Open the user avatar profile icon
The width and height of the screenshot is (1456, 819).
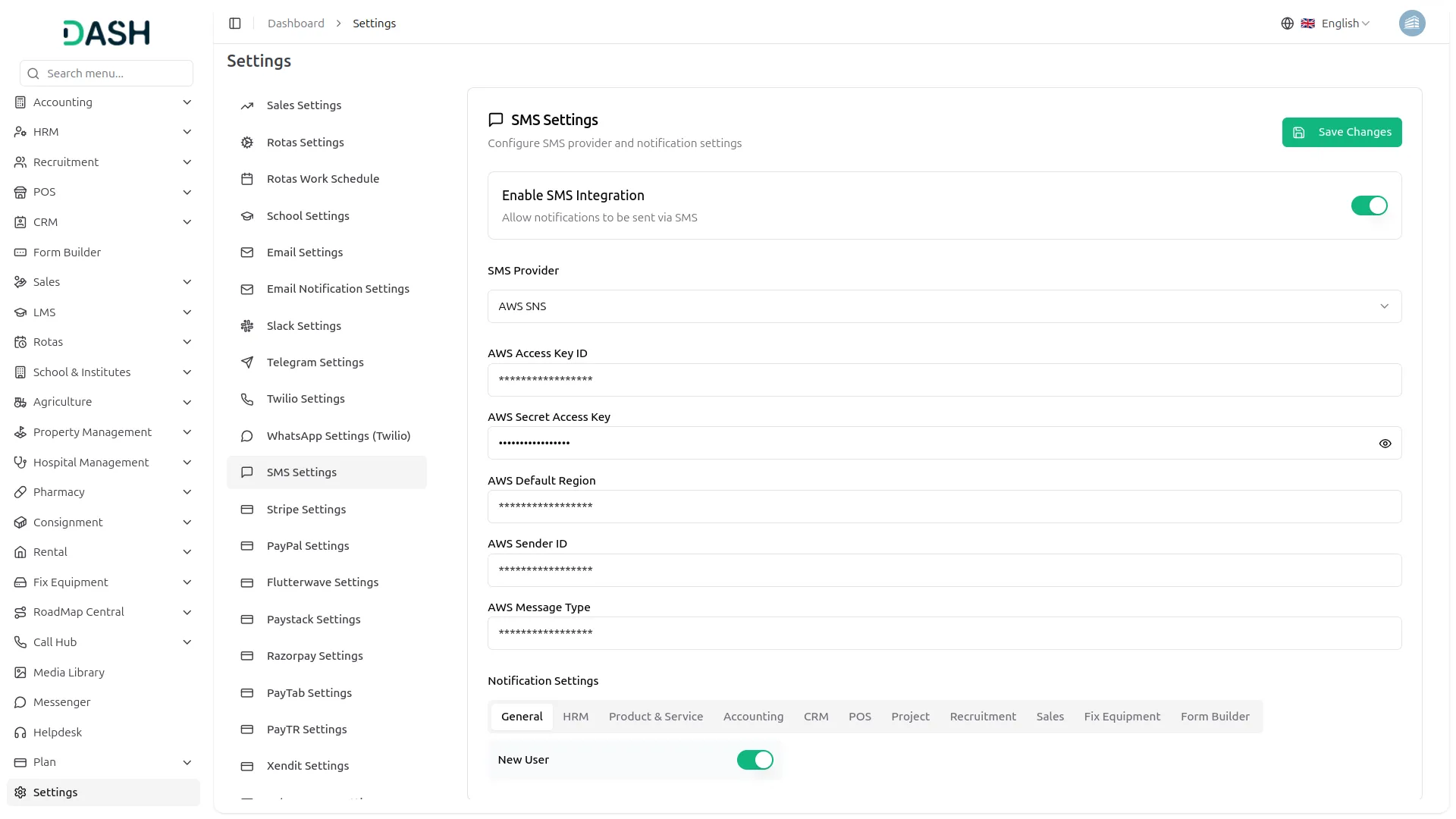1411,24
